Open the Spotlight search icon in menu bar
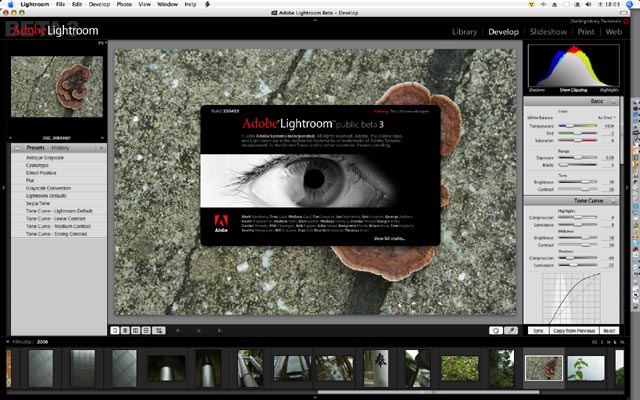640x400 pixels. tap(629, 4)
